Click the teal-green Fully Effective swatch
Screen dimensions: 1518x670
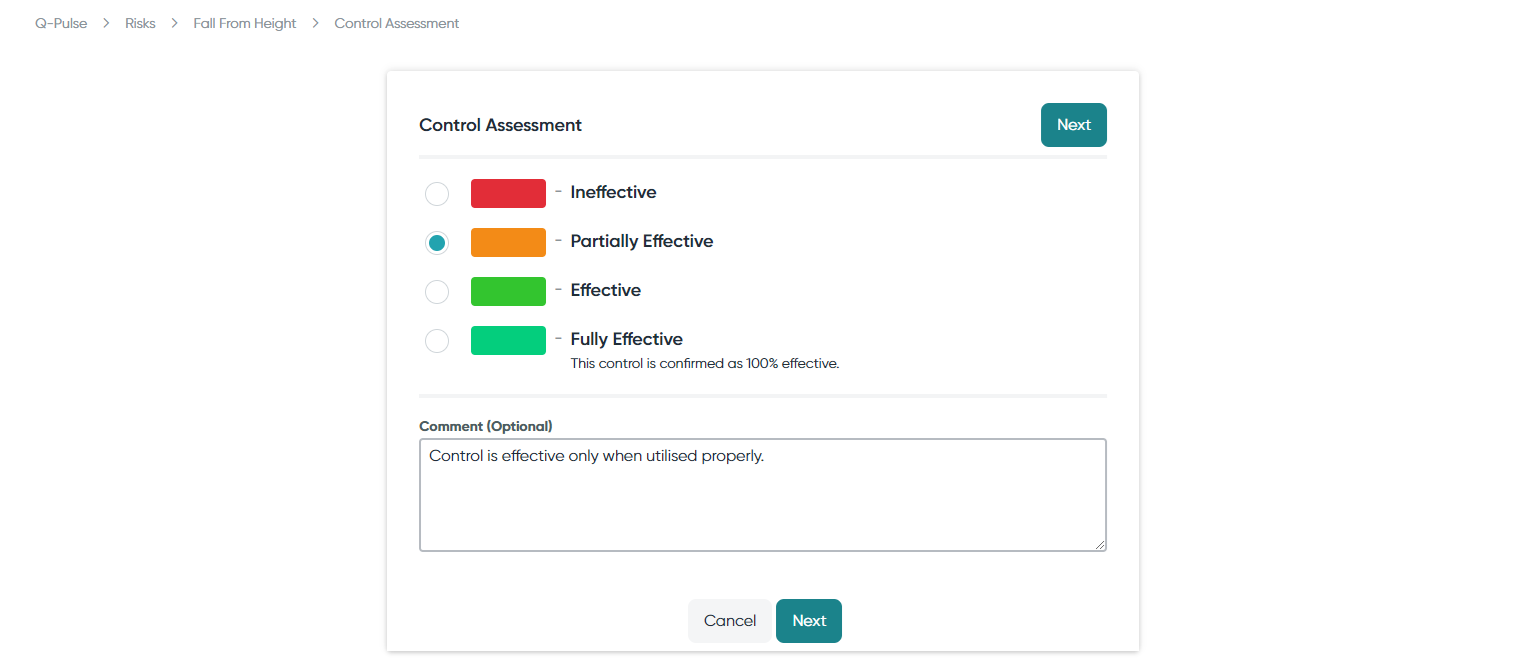(508, 340)
